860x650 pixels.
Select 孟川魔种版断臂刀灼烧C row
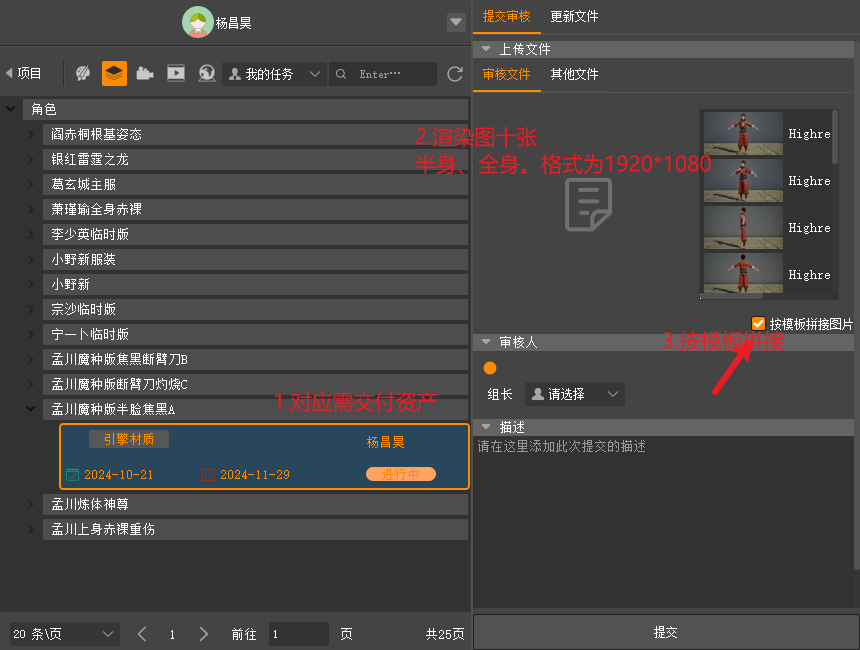(x=255, y=385)
